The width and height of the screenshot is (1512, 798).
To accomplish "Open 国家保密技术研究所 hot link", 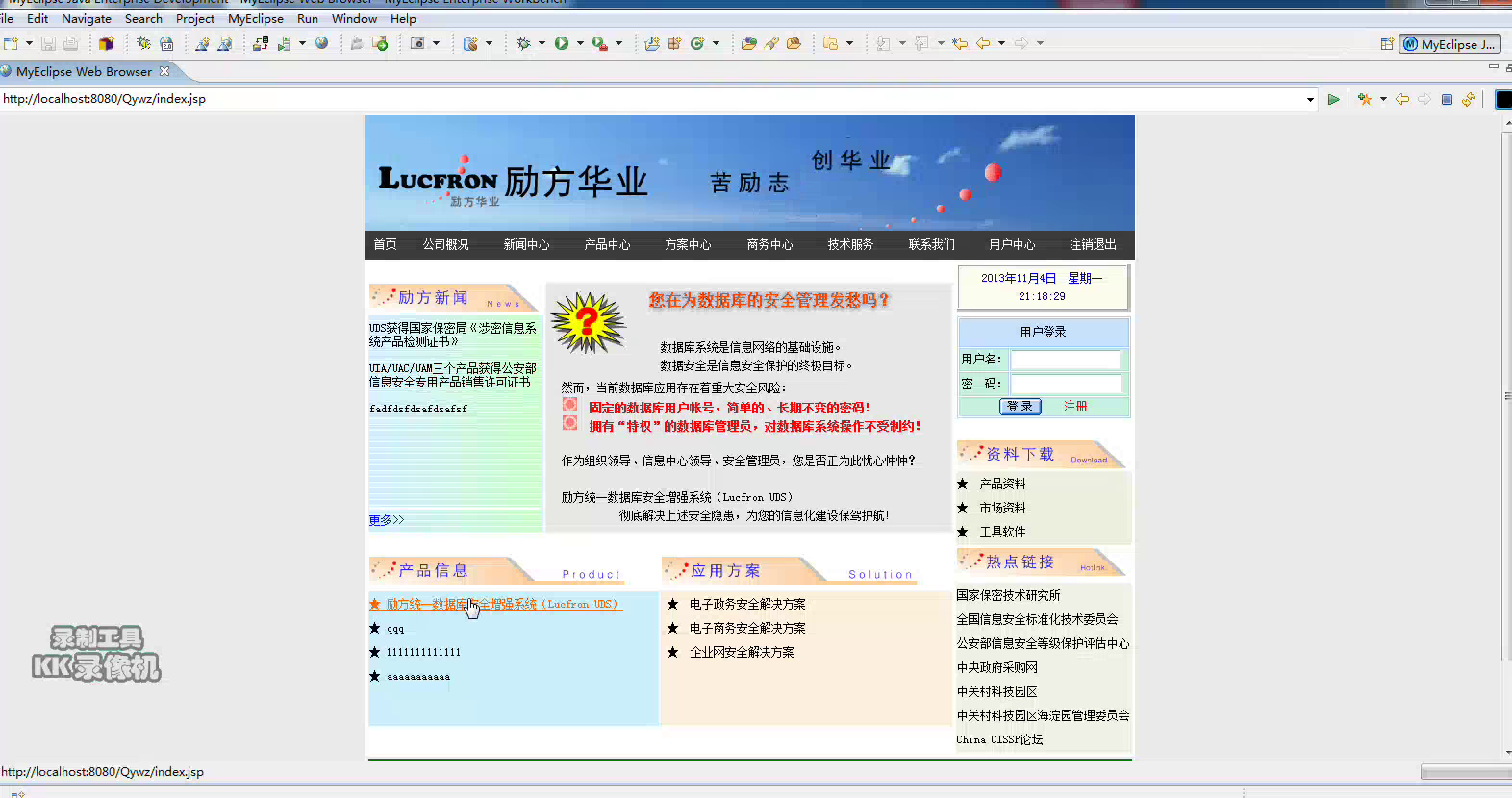I will (x=1008, y=595).
